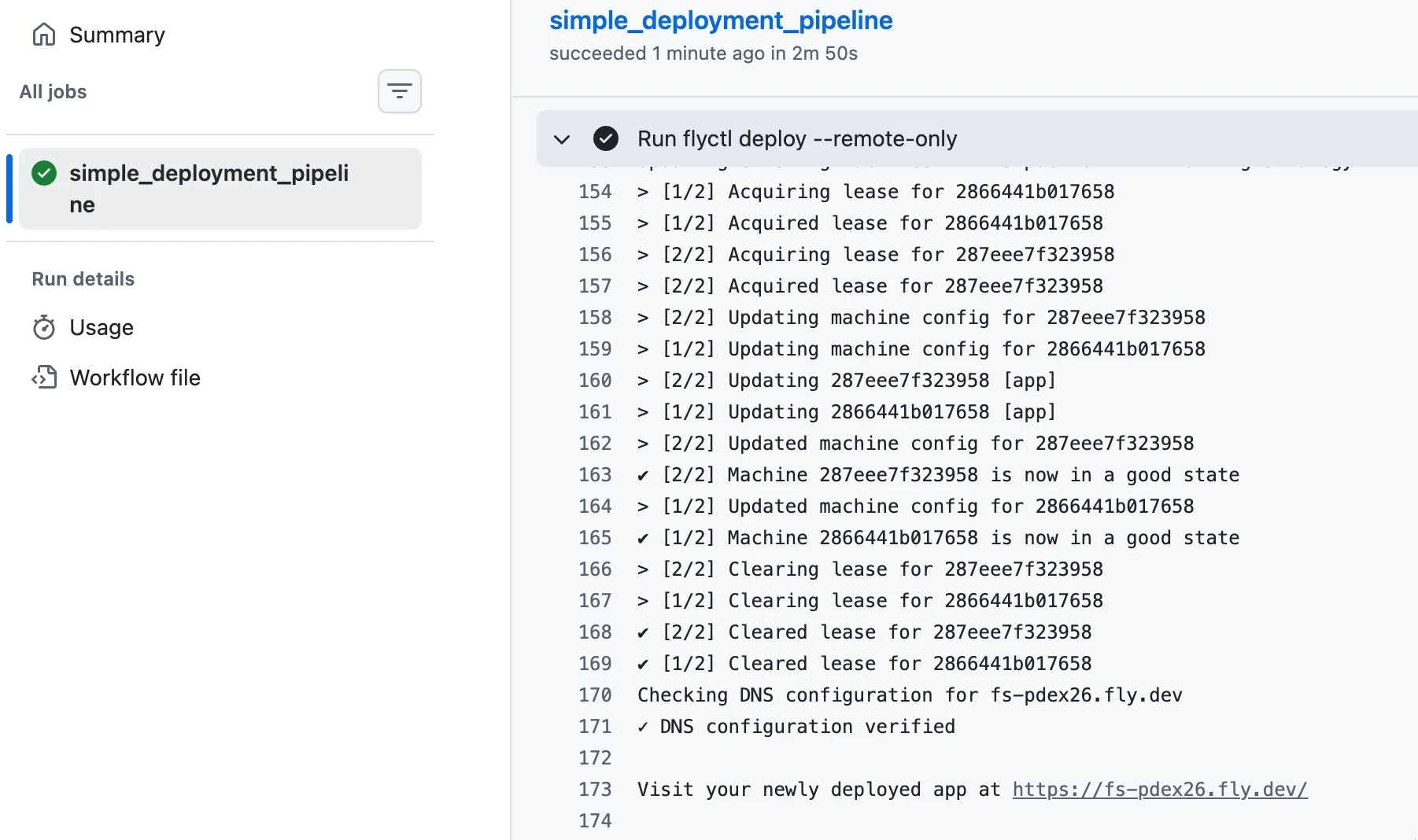Click log line number 155
Screen dimensions: 1418x840
595,223
